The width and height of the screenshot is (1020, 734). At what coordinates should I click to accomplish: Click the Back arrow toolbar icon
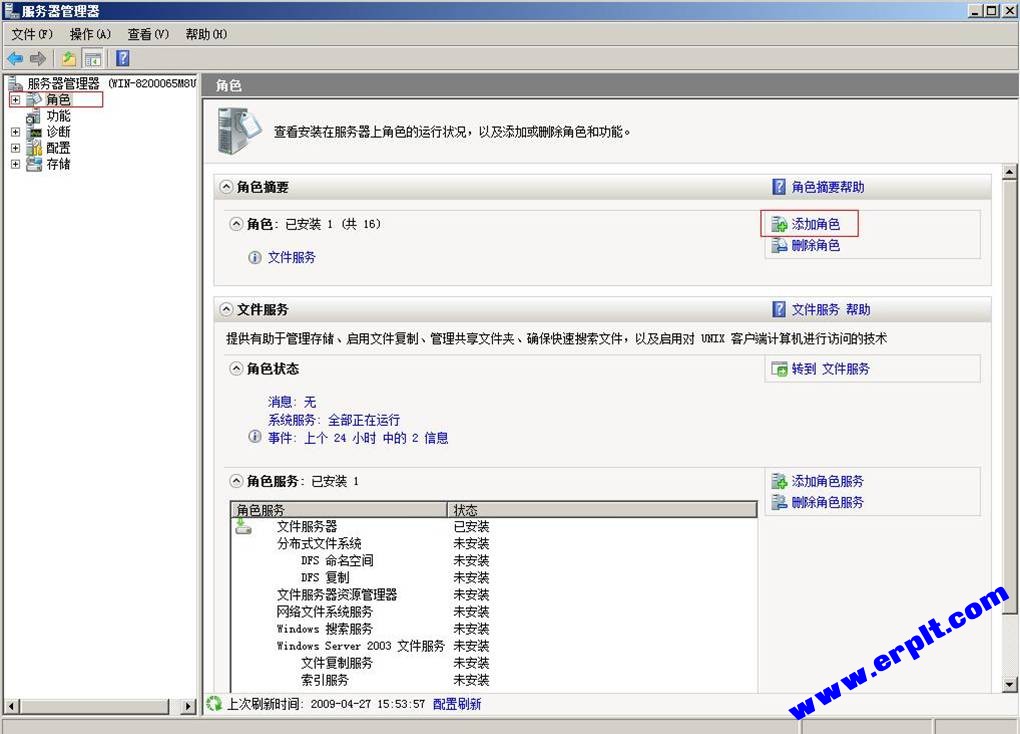coord(15,59)
